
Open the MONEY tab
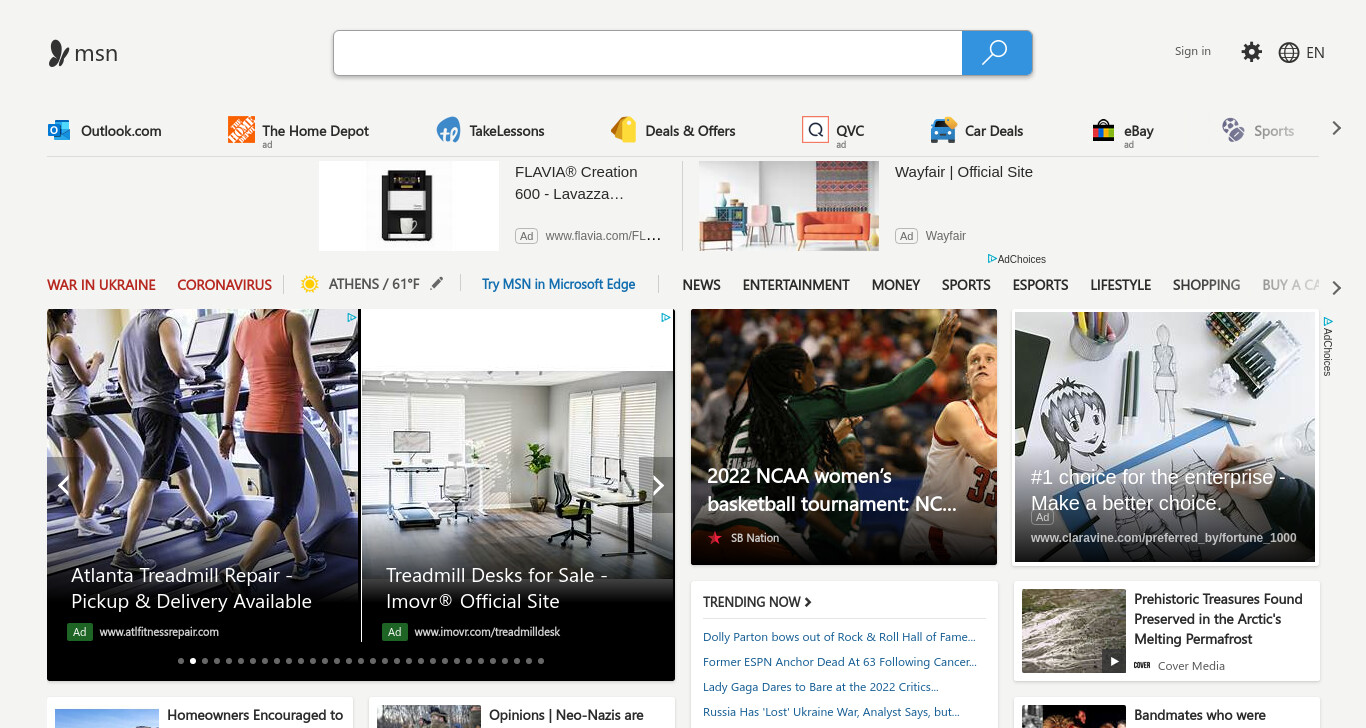pyautogui.click(x=896, y=285)
